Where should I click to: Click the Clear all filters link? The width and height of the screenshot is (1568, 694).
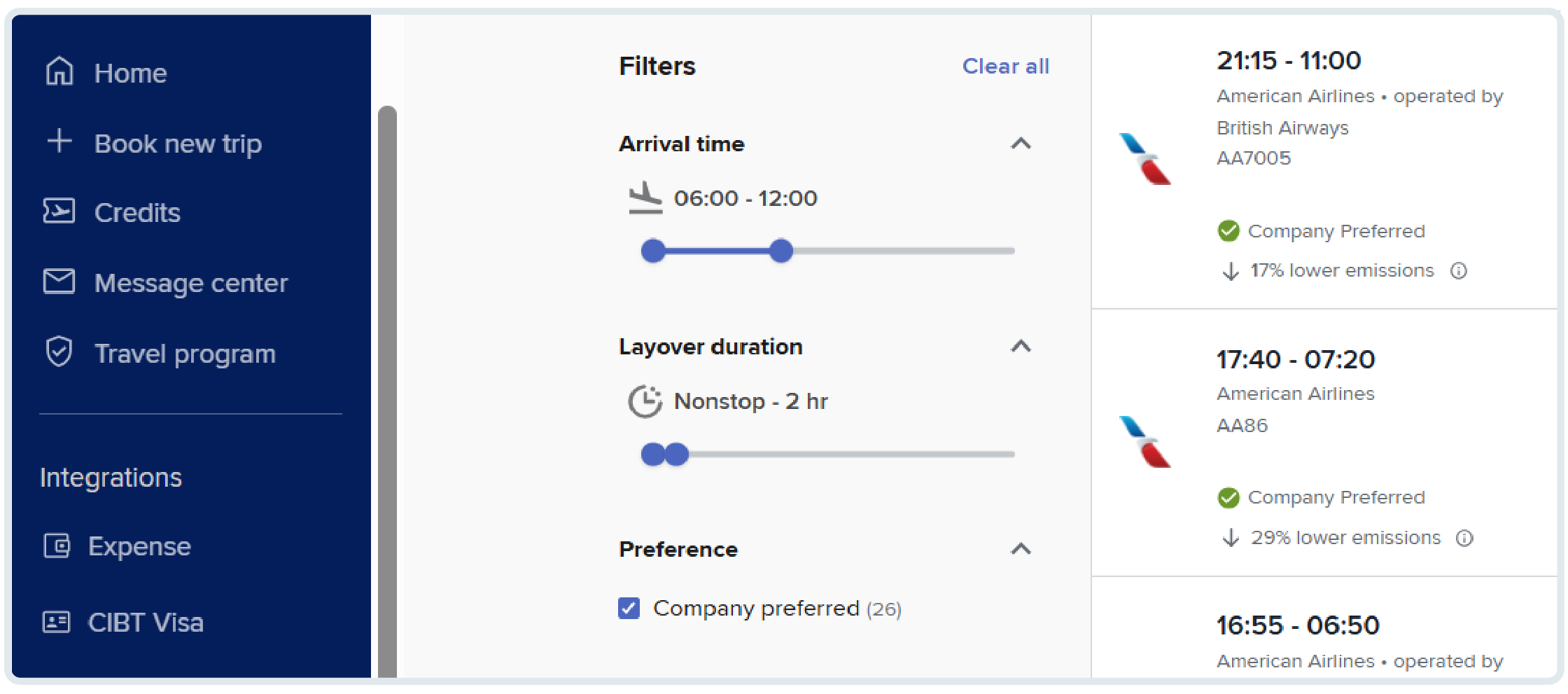(1005, 66)
